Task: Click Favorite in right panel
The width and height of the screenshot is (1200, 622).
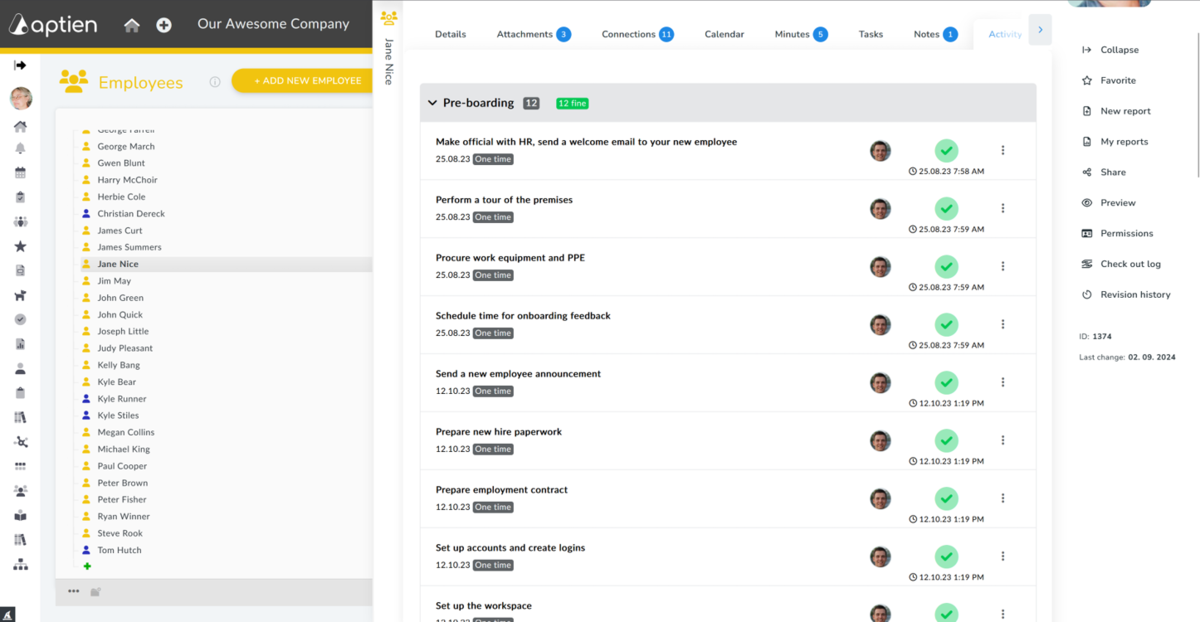Action: click(1109, 80)
